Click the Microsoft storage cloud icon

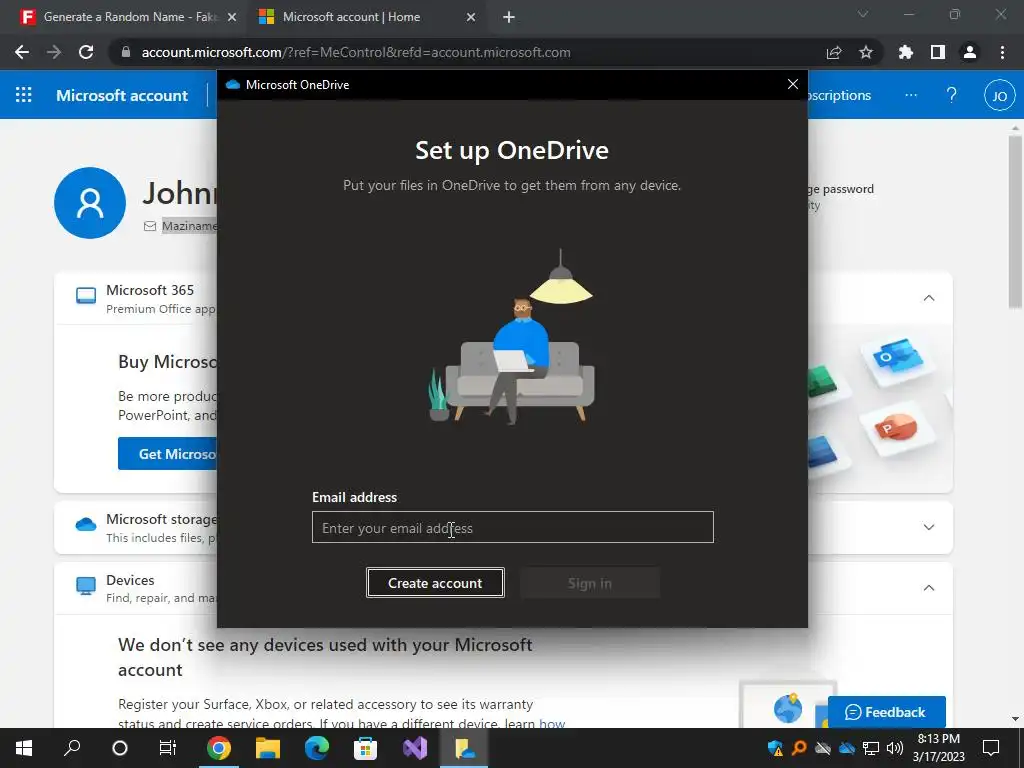(86, 524)
